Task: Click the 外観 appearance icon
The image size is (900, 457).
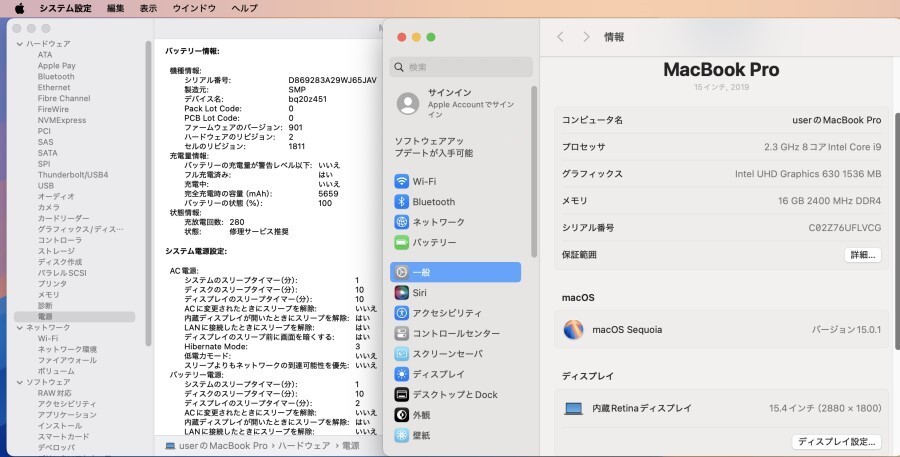Action: pos(402,415)
